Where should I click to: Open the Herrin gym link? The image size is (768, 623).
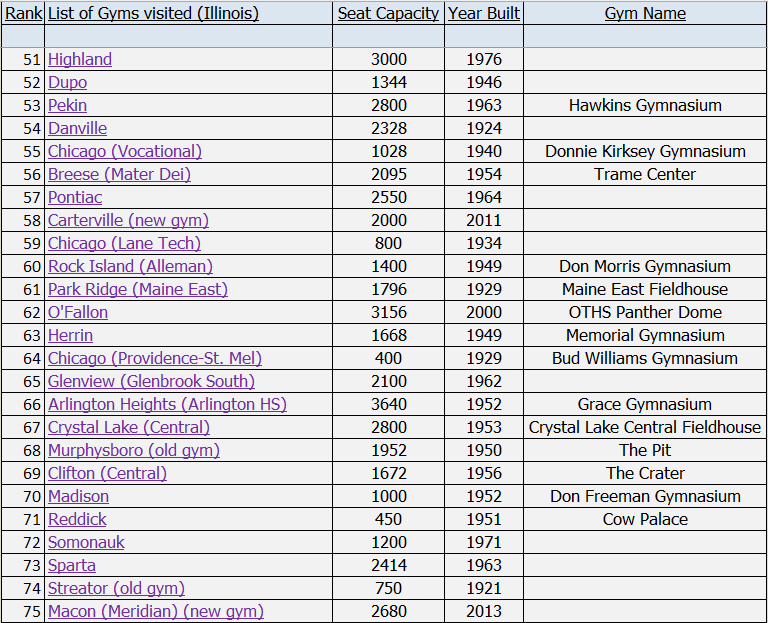(70, 335)
